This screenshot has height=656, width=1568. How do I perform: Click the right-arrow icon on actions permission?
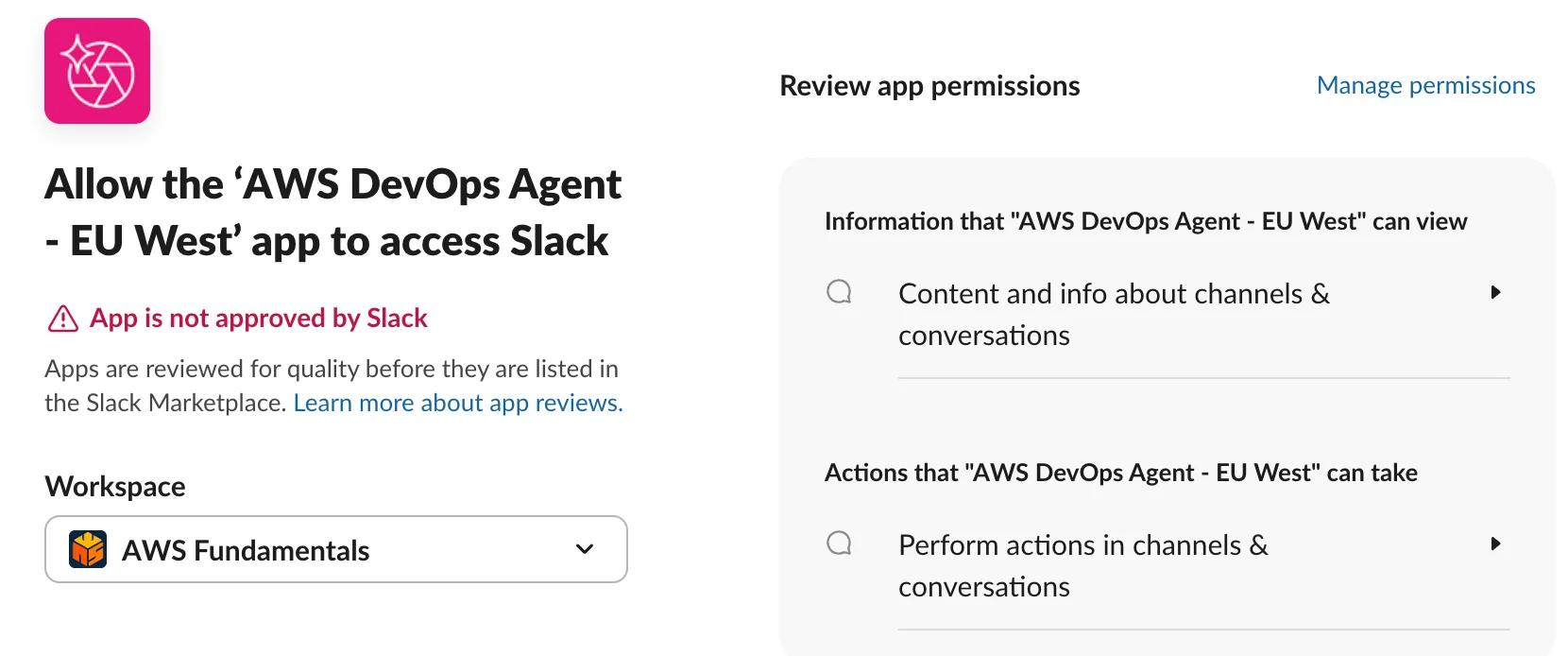pos(1495,544)
